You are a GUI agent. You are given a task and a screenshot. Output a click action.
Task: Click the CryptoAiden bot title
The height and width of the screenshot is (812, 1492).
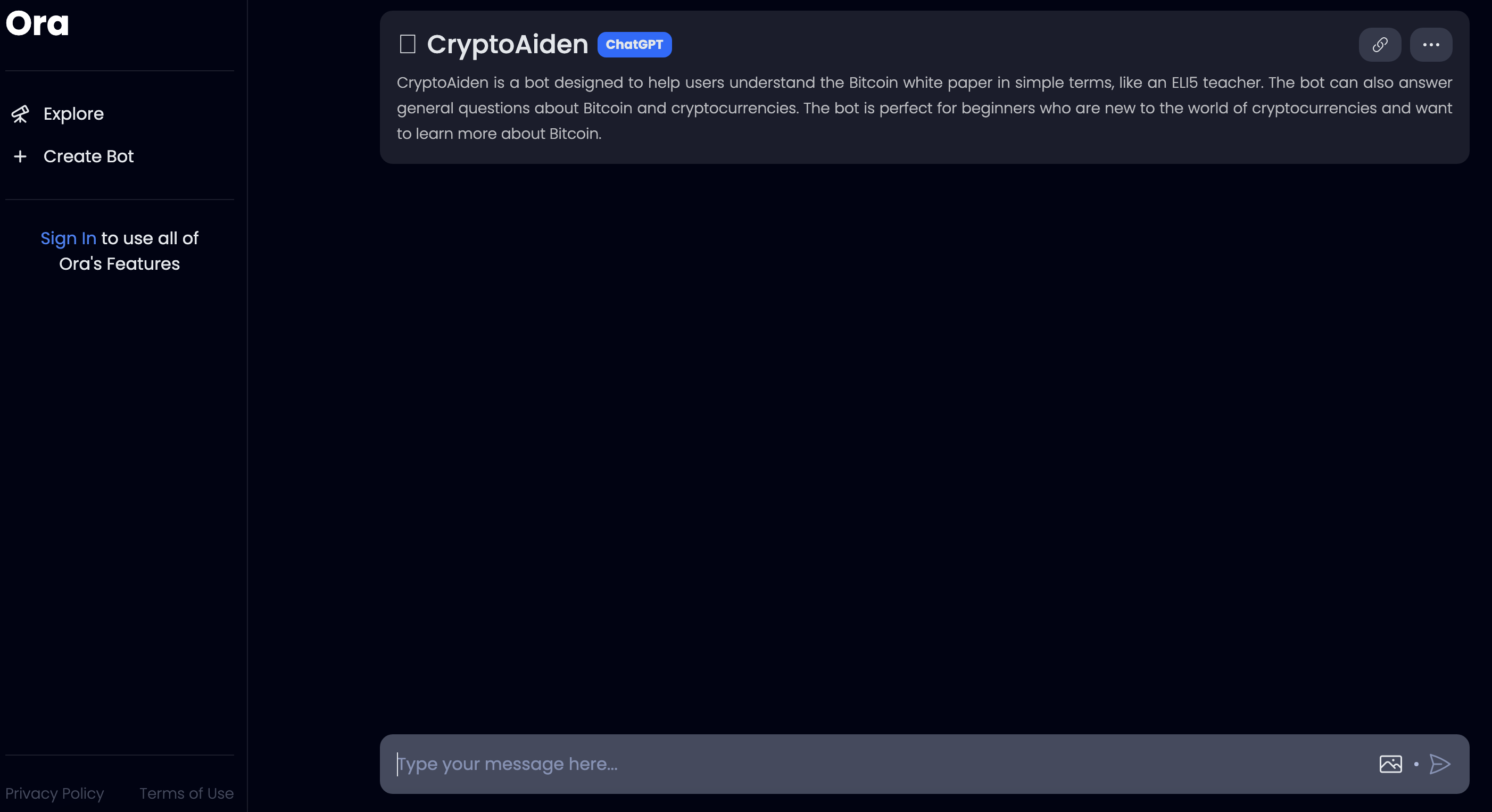point(508,44)
